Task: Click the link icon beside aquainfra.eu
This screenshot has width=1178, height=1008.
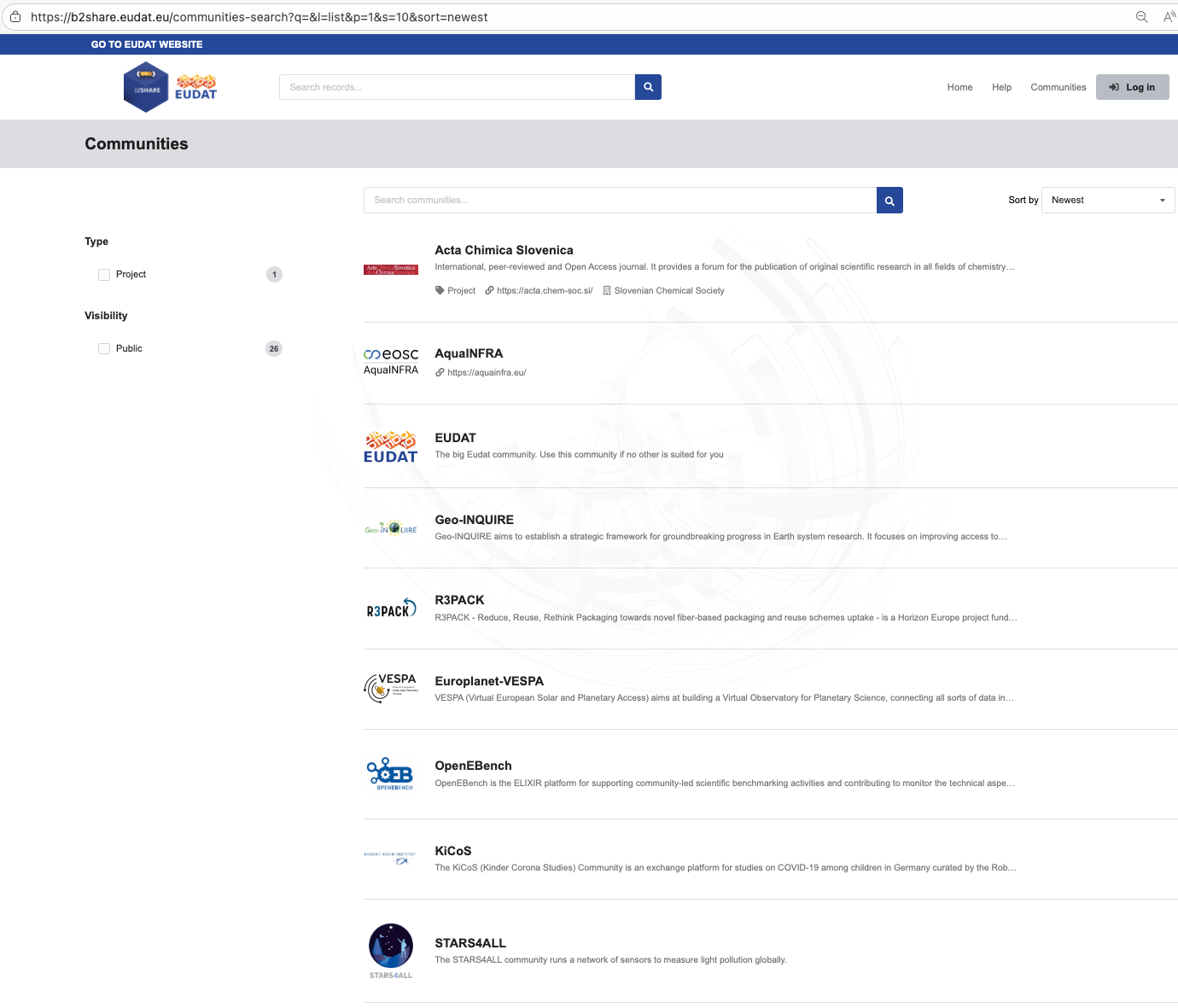Action: 440,373
